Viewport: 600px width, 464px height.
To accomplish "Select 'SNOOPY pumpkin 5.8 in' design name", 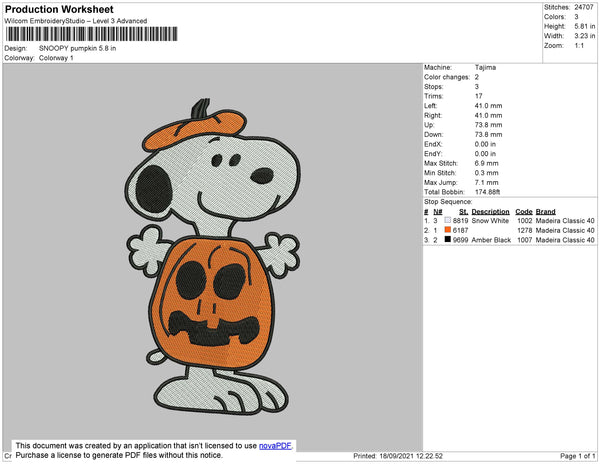I will coord(77,48).
